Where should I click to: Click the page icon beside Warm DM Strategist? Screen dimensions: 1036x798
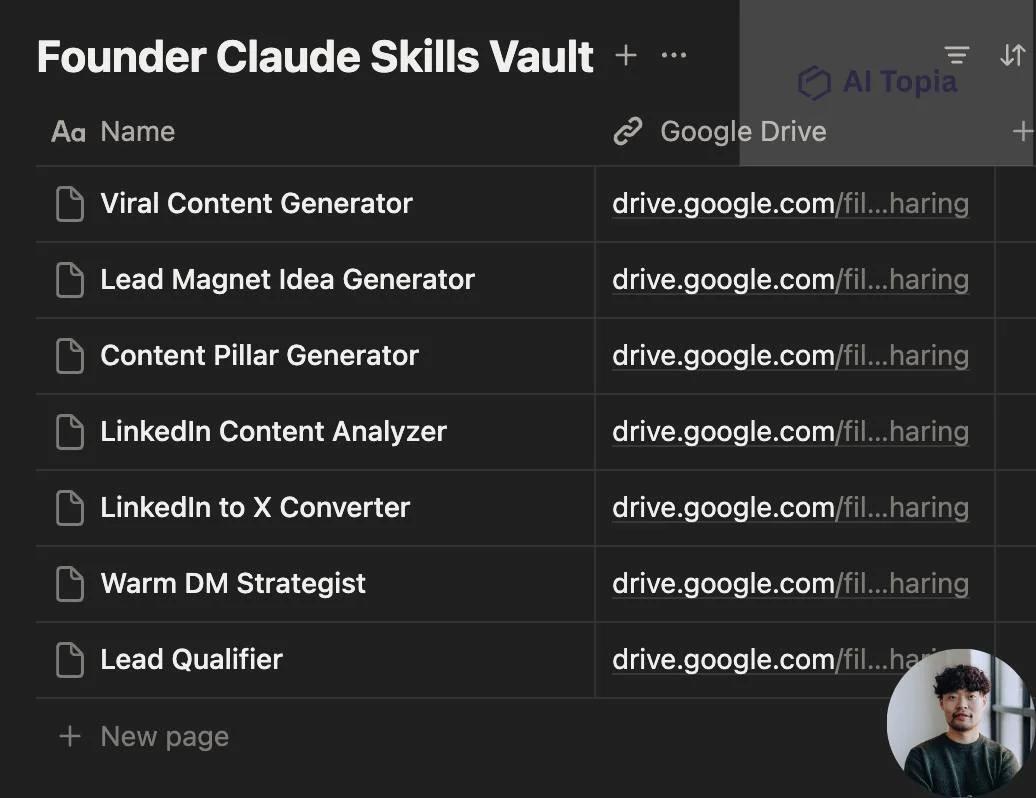coord(69,583)
